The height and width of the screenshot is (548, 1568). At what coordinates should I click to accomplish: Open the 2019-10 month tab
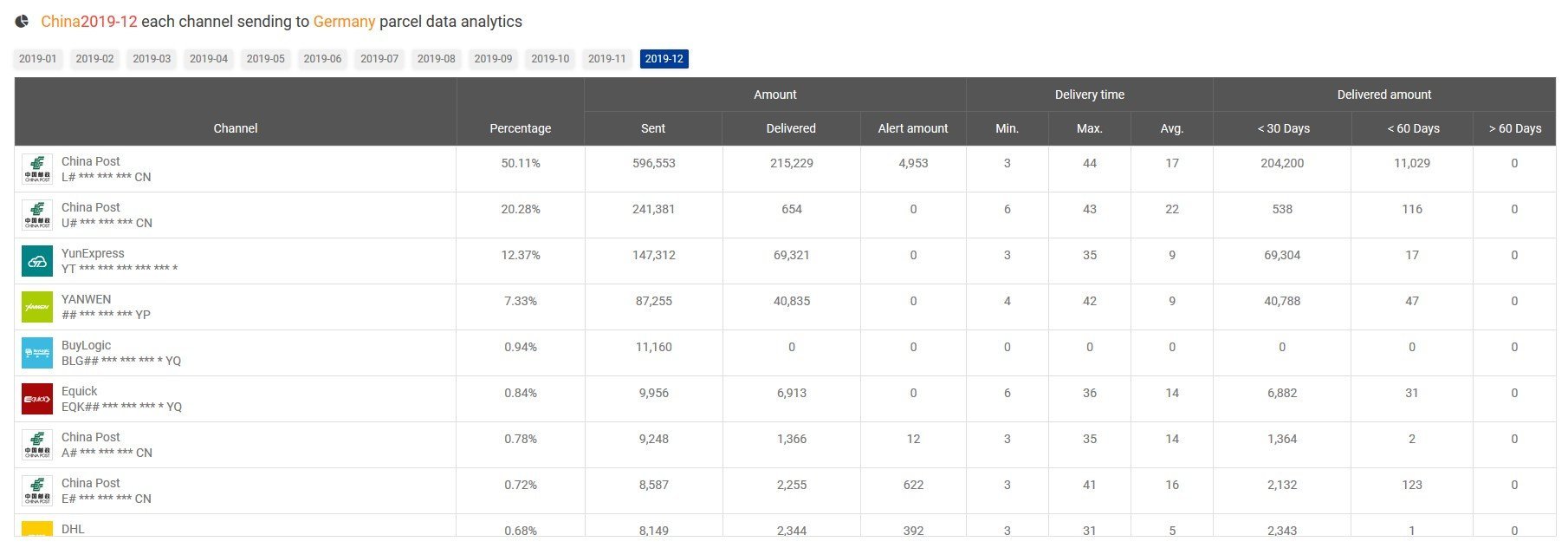tap(550, 59)
